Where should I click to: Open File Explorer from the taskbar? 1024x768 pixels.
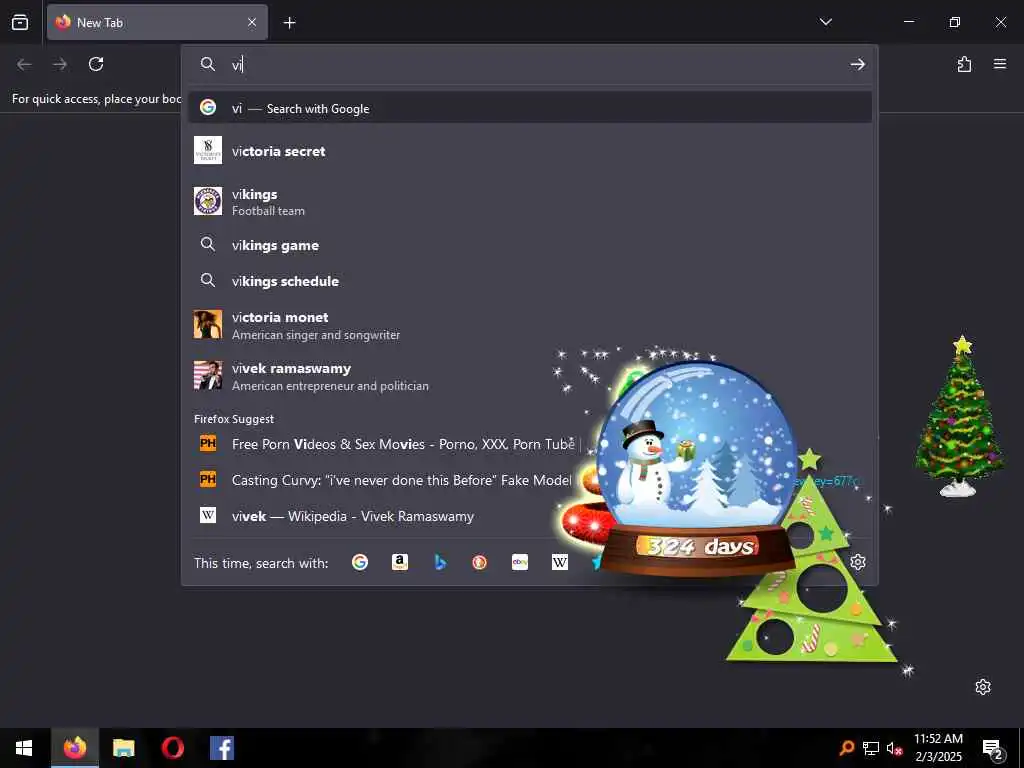[x=123, y=748]
